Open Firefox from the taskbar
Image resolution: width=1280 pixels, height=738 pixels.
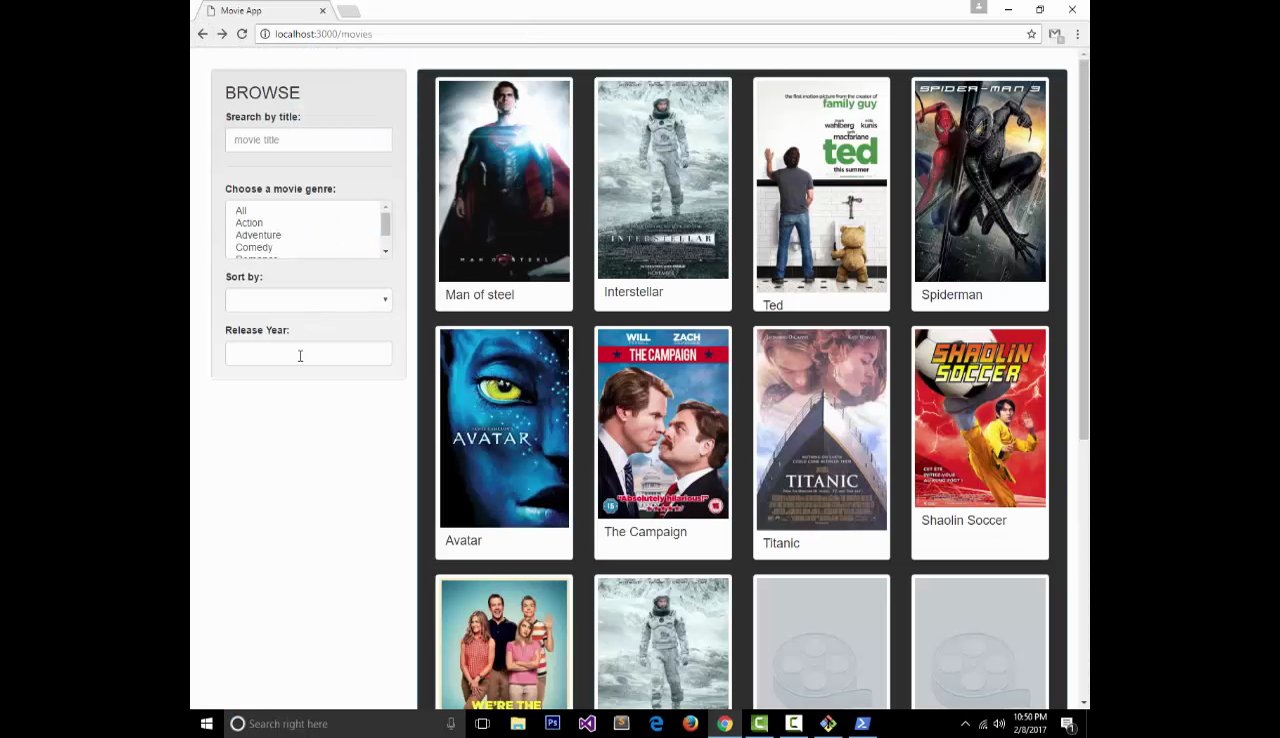pos(690,724)
